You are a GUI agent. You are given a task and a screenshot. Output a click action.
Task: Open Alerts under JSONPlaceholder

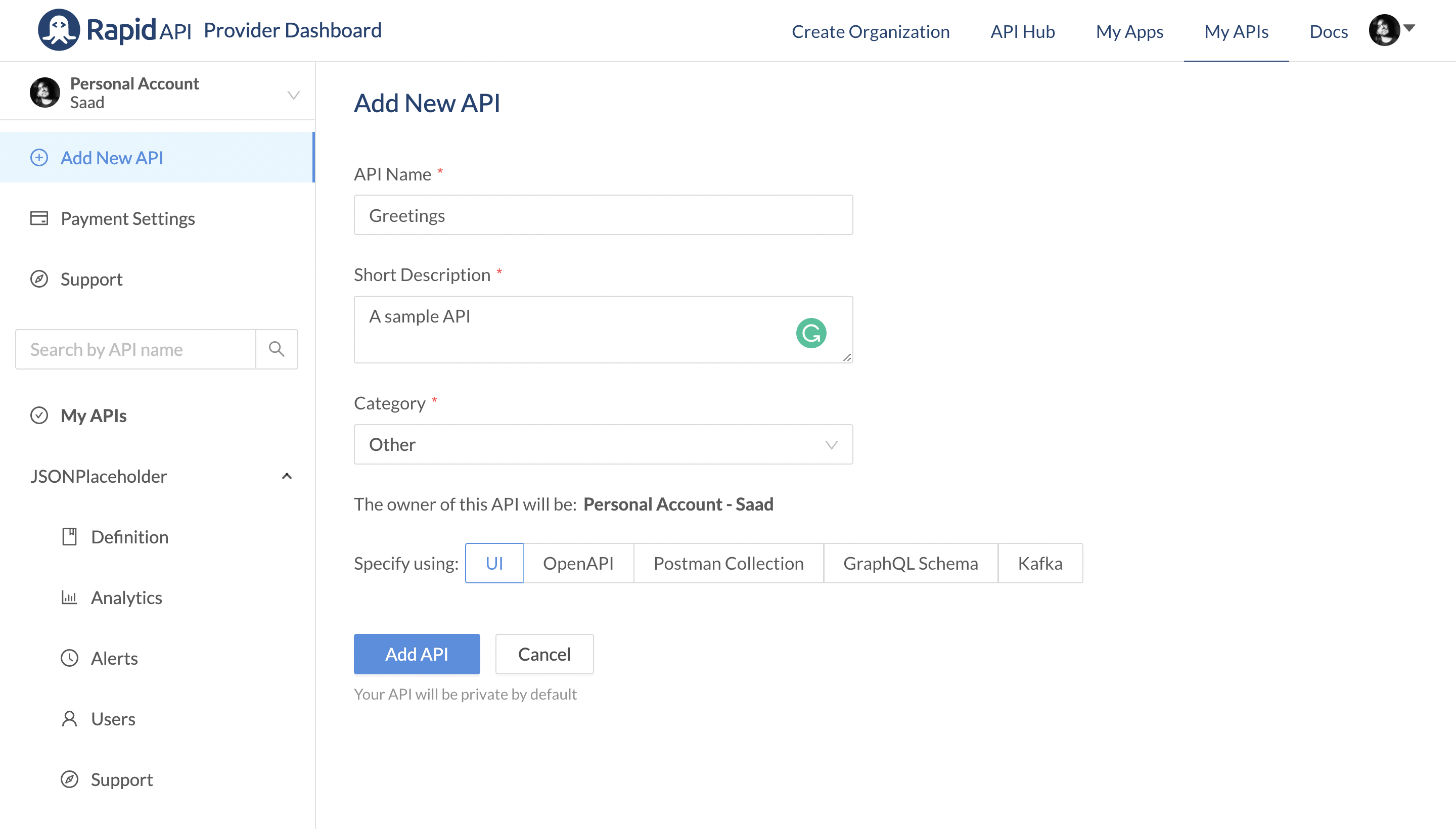point(114,658)
